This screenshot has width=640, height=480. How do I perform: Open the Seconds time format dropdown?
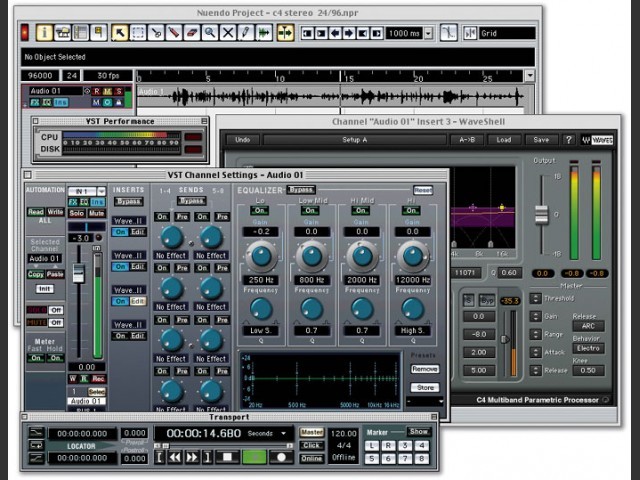pos(284,433)
